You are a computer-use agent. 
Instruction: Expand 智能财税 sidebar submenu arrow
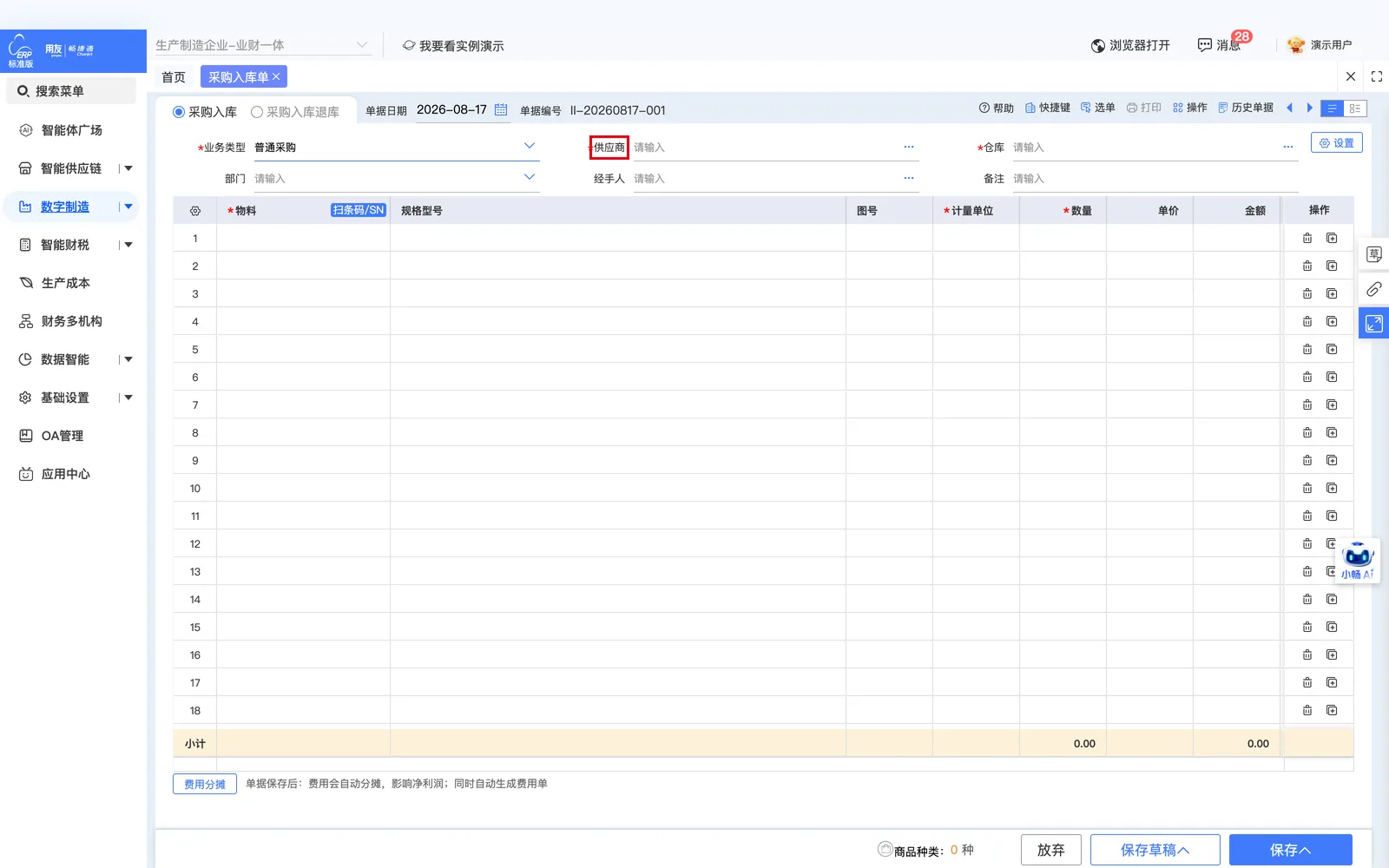click(128, 245)
